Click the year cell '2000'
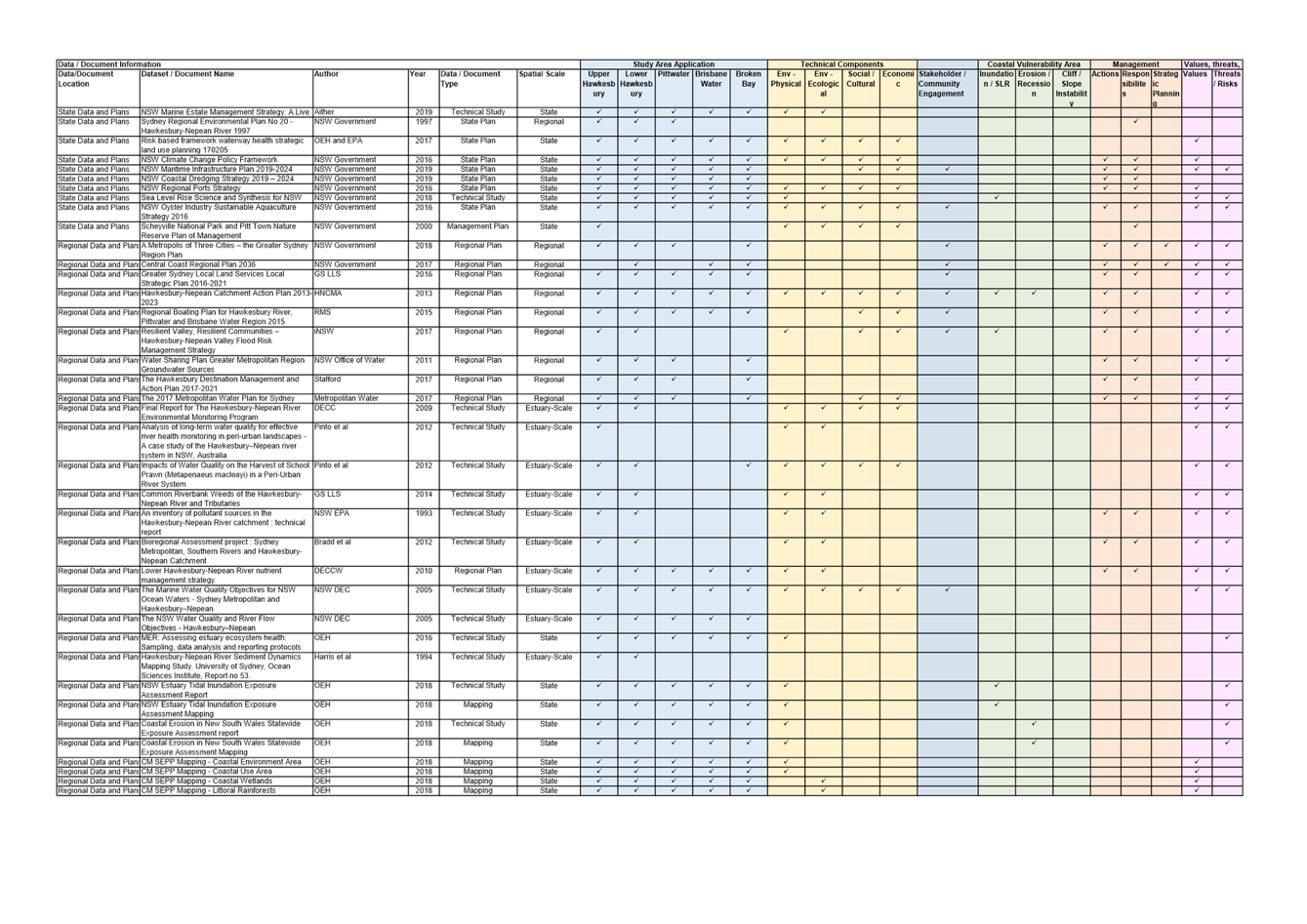Screen dimensions: 1307x924 coord(424,231)
